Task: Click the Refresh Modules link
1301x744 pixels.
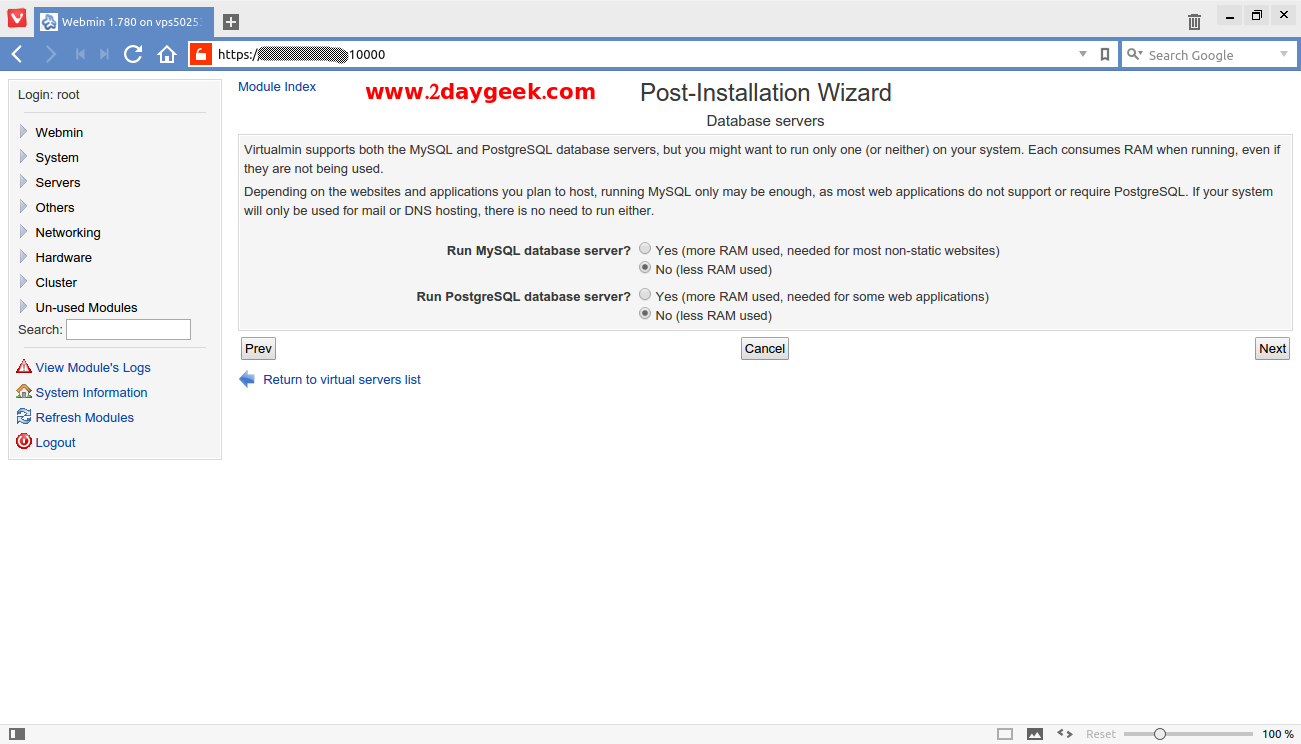Action: pyautogui.click(x=84, y=418)
